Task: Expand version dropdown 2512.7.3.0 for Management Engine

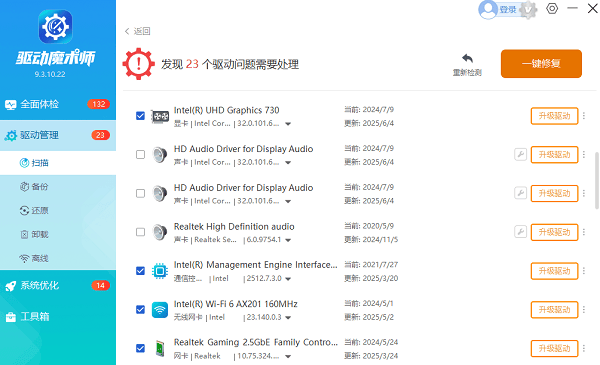Action: click(288, 279)
